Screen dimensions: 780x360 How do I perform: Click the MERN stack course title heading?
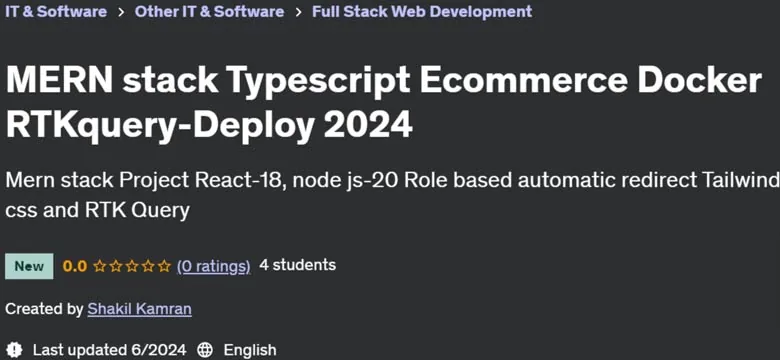(x=384, y=102)
